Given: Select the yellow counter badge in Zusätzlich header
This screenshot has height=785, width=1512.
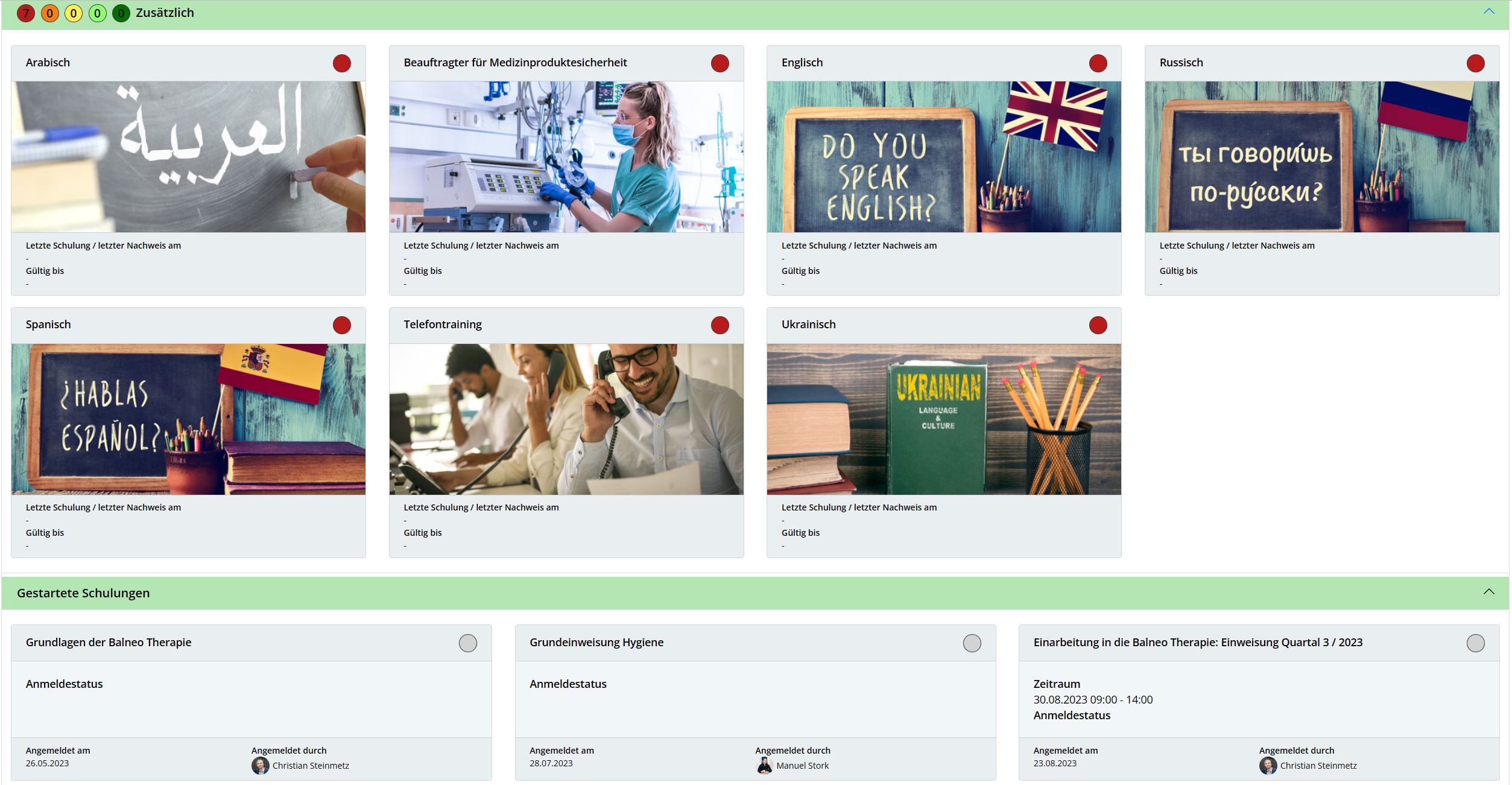Looking at the screenshot, I should click(74, 13).
